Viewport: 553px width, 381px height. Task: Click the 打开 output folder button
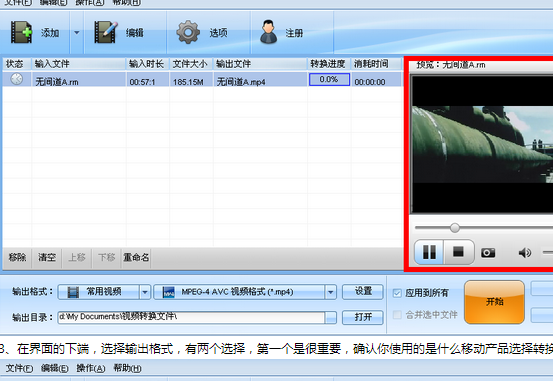363,317
